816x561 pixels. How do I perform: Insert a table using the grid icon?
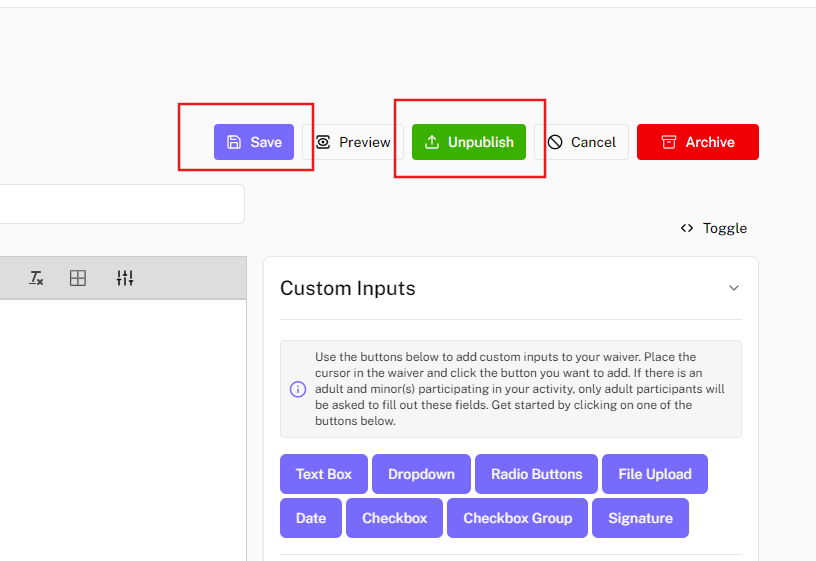point(78,278)
